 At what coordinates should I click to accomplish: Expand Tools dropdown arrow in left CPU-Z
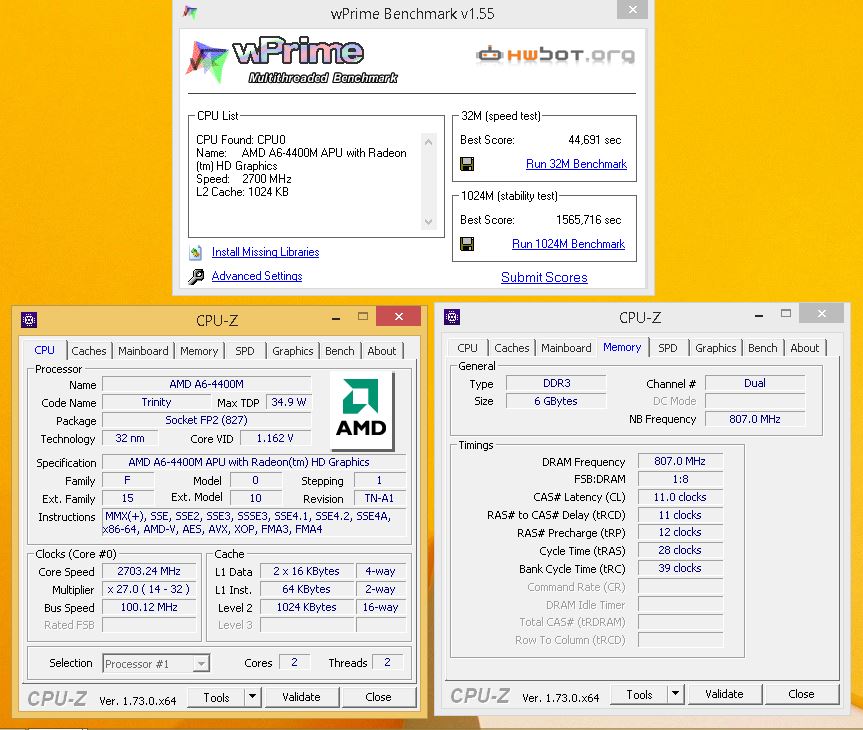252,696
